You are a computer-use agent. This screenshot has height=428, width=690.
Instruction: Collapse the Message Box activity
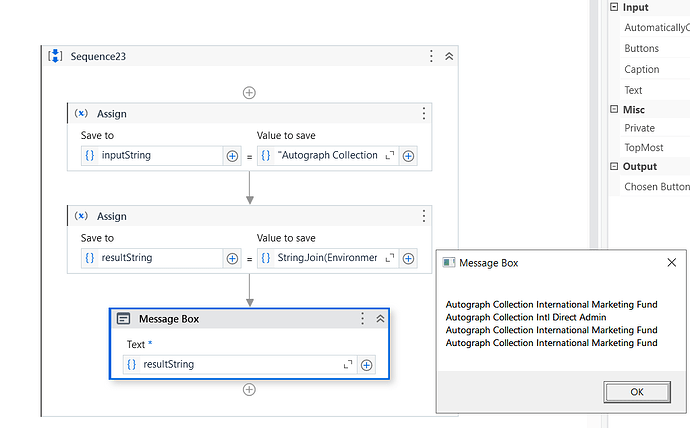pyautogui.click(x=380, y=319)
